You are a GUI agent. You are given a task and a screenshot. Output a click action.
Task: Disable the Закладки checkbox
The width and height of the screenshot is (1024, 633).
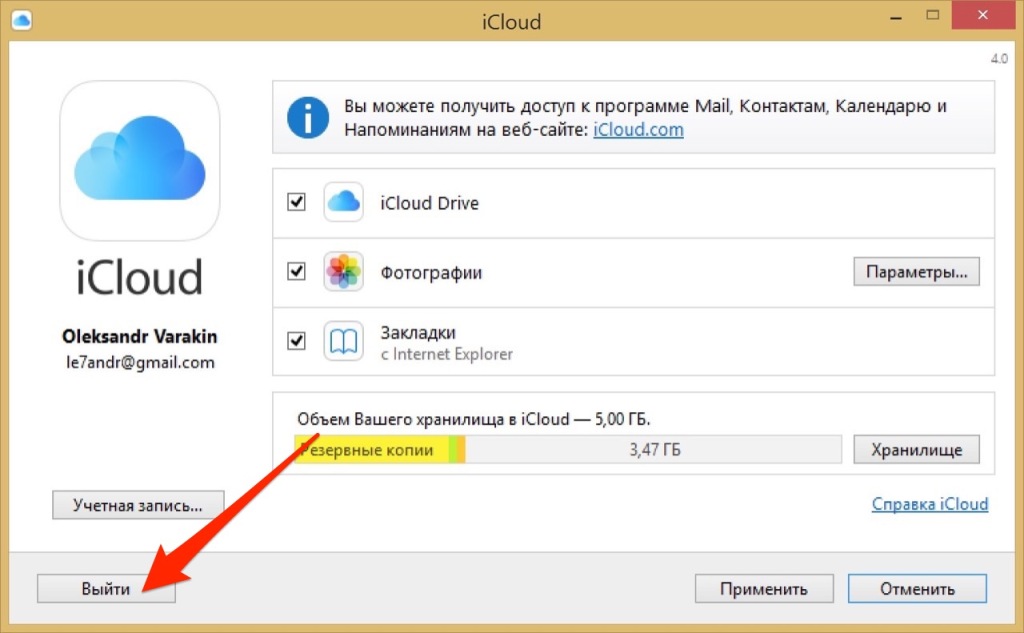[x=296, y=341]
